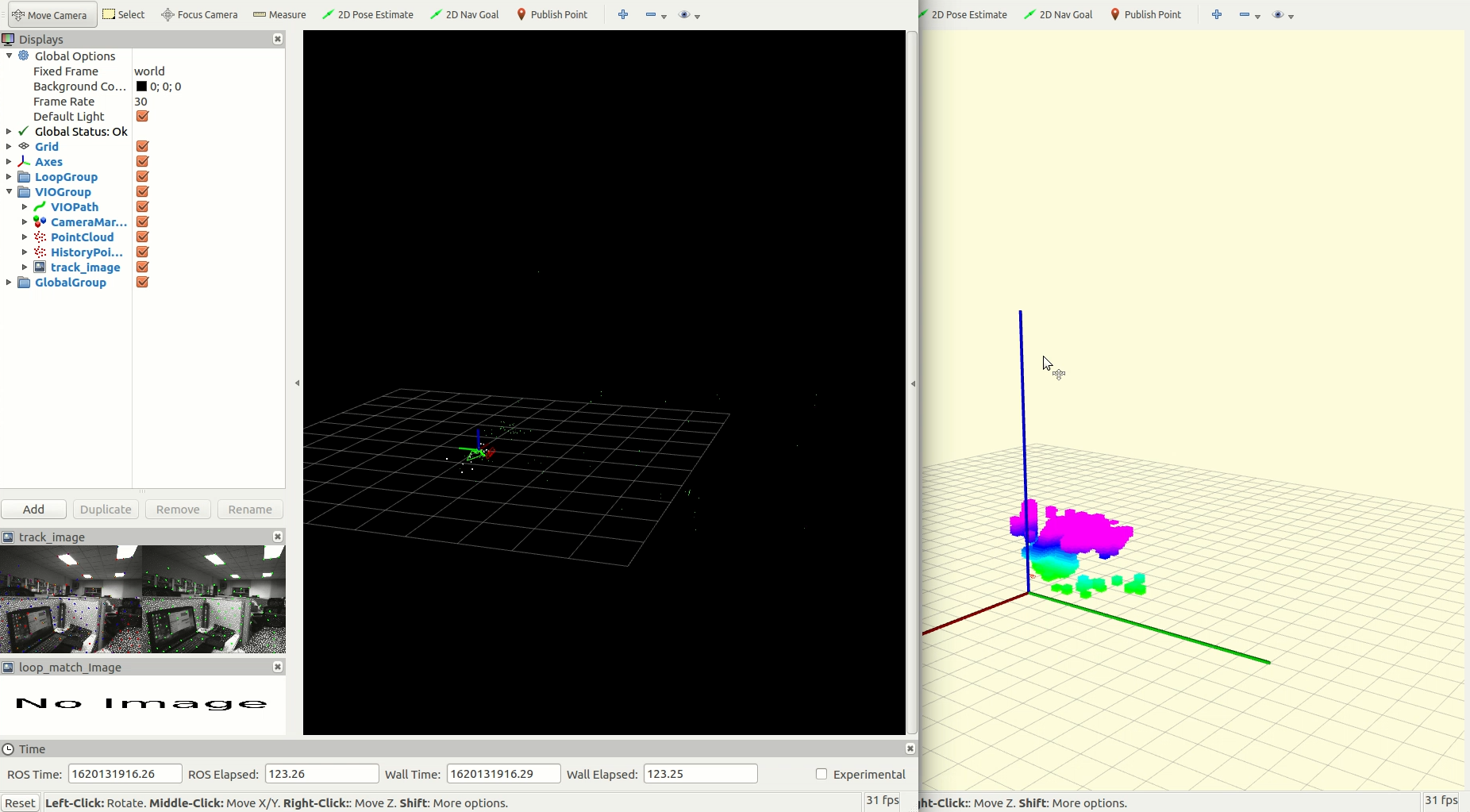1470x812 pixels.
Task: Click the Wall Elapsed field
Action: [x=700, y=774]
